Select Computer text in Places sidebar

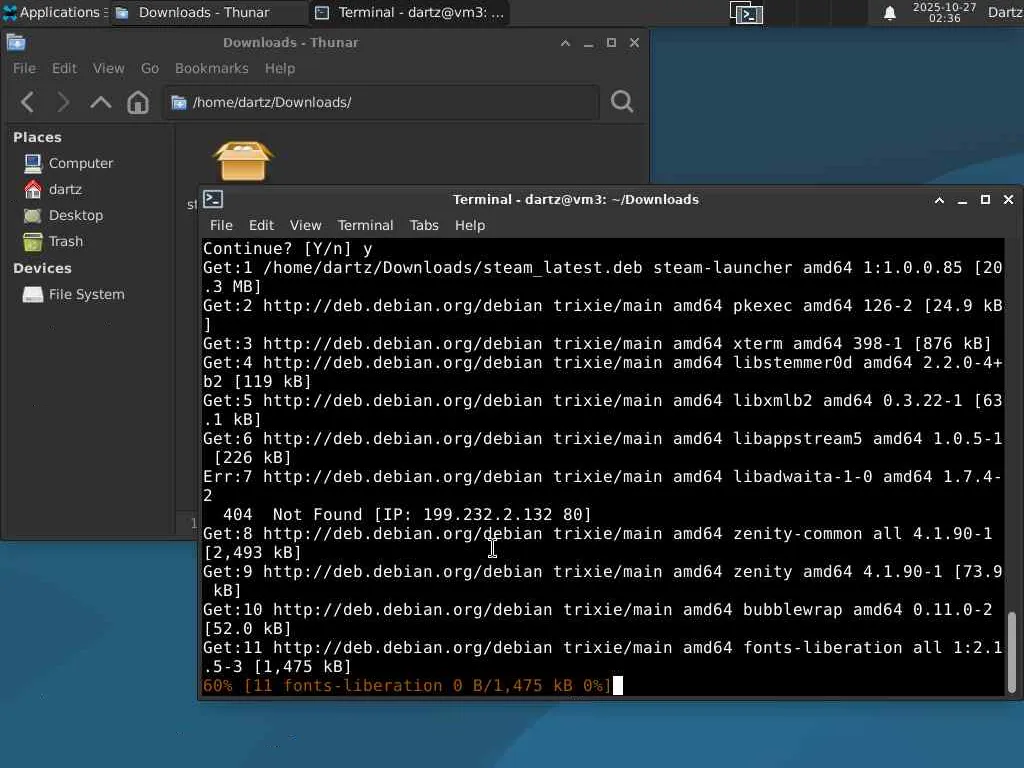click(81, 163)
